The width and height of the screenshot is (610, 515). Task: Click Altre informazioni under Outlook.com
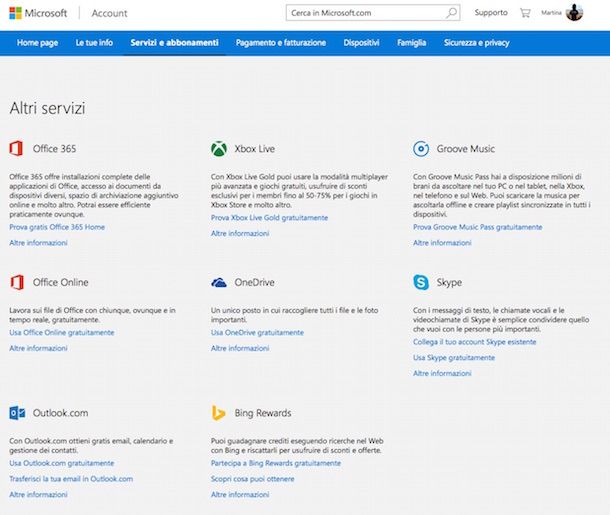click(x=39, y=494)
